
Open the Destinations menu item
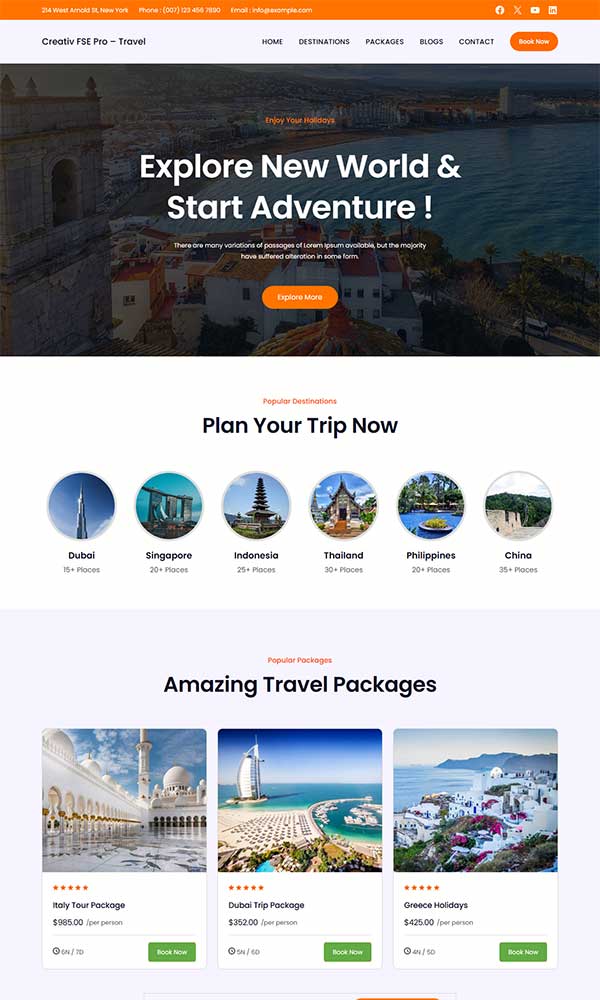pyautogui.click(x=324, y=41)
